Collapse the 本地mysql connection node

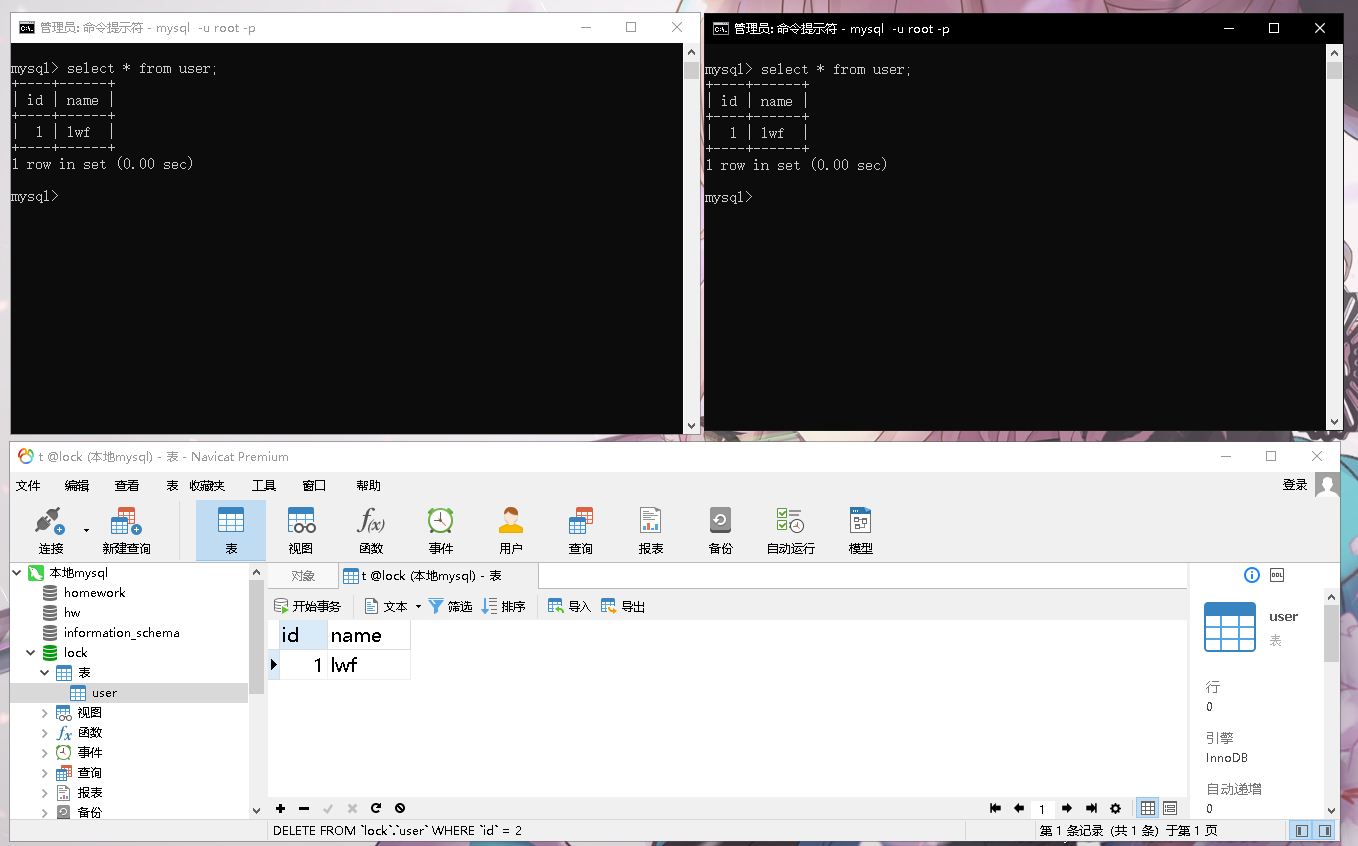[17, 573]
